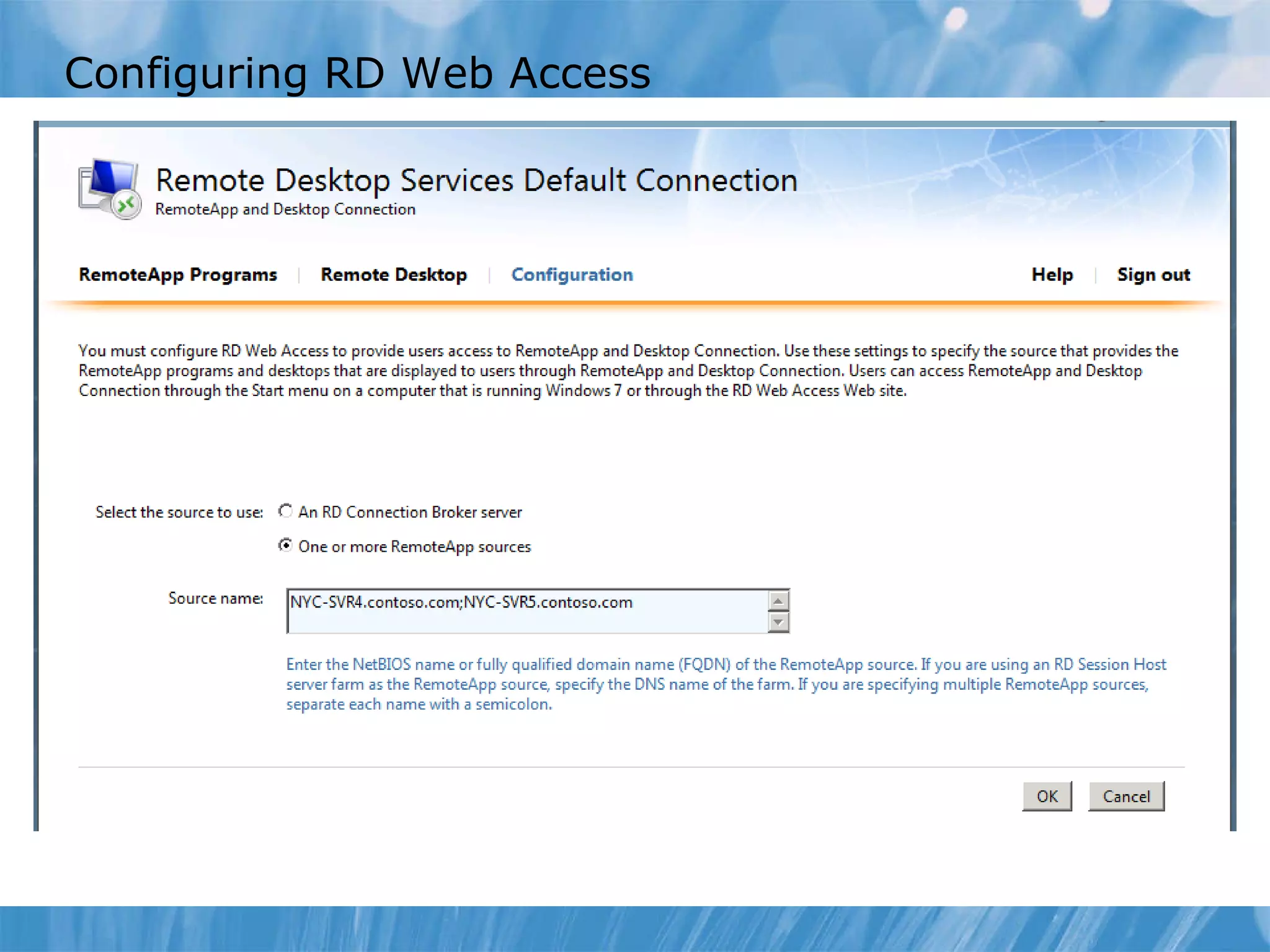
Task: Select An RD Connection Broker server option
Action: click(285, 511)
